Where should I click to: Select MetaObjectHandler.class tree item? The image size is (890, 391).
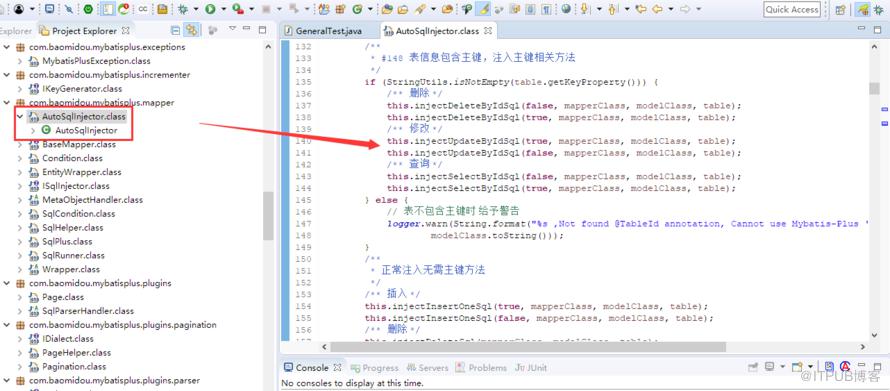(93, 200)
